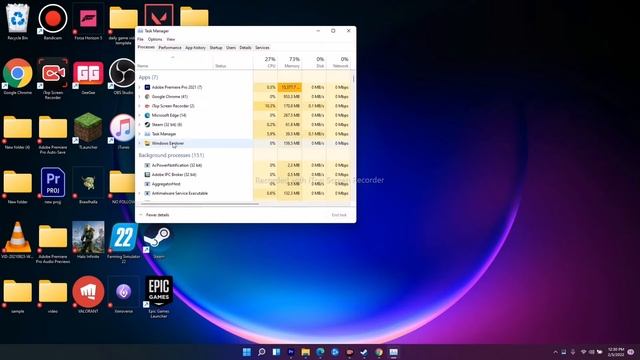
Task: Expand the Google Chrome process group
Action: pyautogui.click(x=140, y=97)
